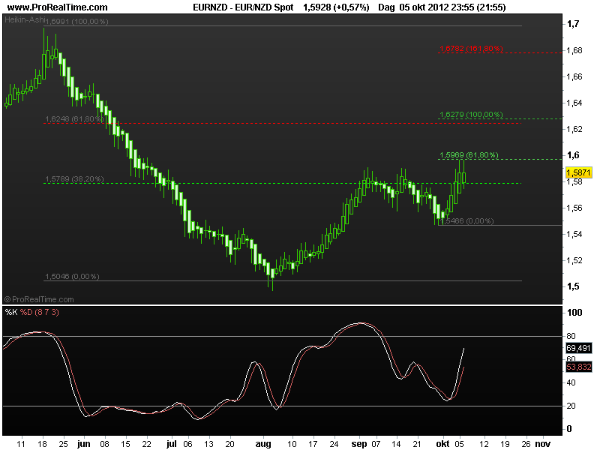Viewport: 600px width, 450px height.
Task: Click the date stamp 05 okt 2012 23:55
Action: click(436, 7)
